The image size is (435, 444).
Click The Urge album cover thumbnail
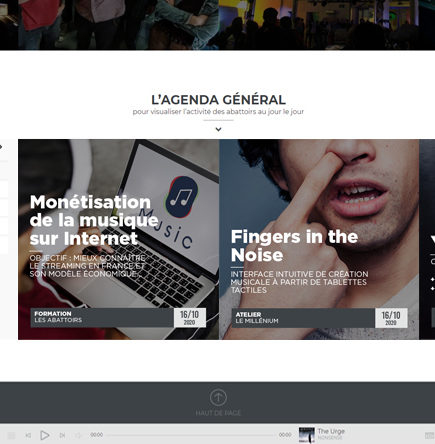tap(307, 435)
